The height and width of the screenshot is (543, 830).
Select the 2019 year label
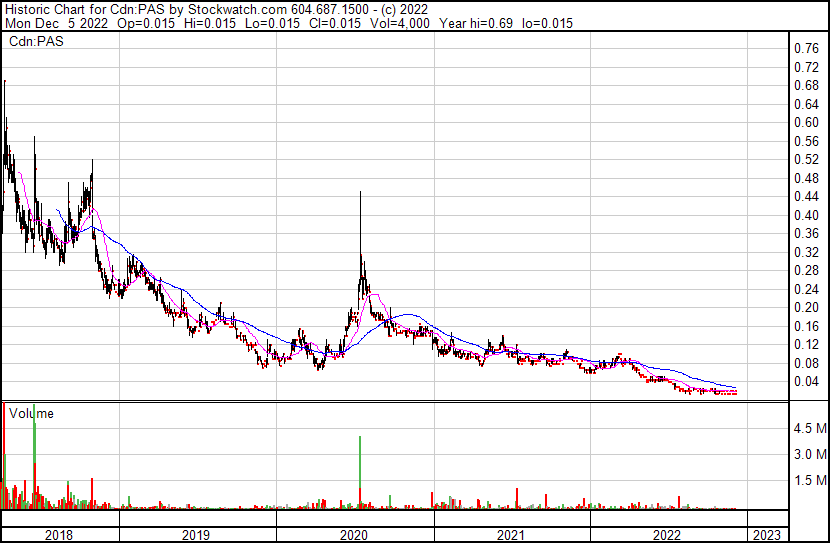pyautogui.click(x=196, y=535)
